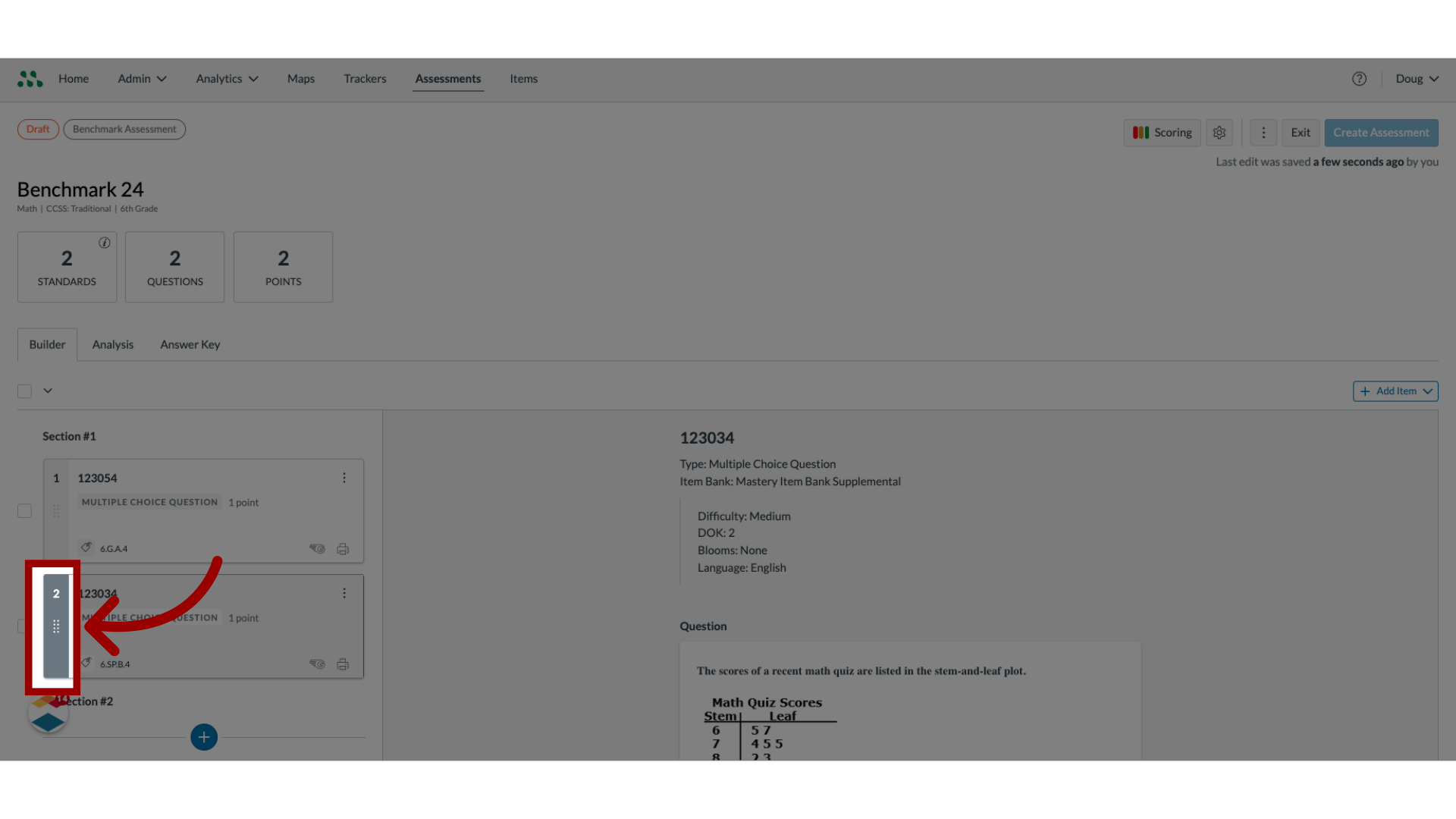The width and height of the screenshot is (1456, 819).
Task: Toggle visibility icon on question 2
Action: [317, 663]
